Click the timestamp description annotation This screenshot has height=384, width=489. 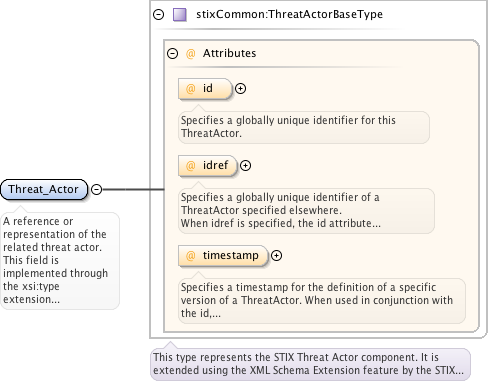click(322, 301)
